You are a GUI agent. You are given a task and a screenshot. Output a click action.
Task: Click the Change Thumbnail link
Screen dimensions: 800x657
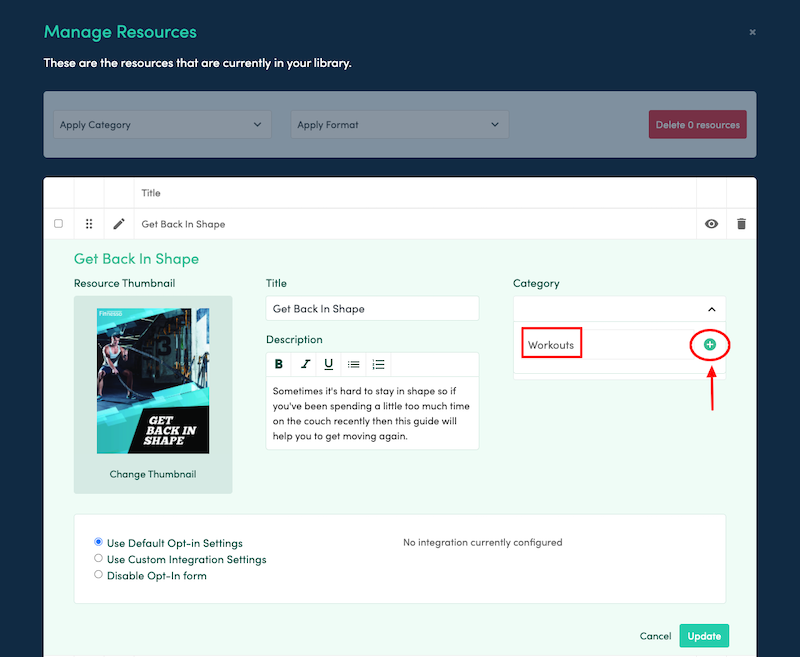(153, 474)
